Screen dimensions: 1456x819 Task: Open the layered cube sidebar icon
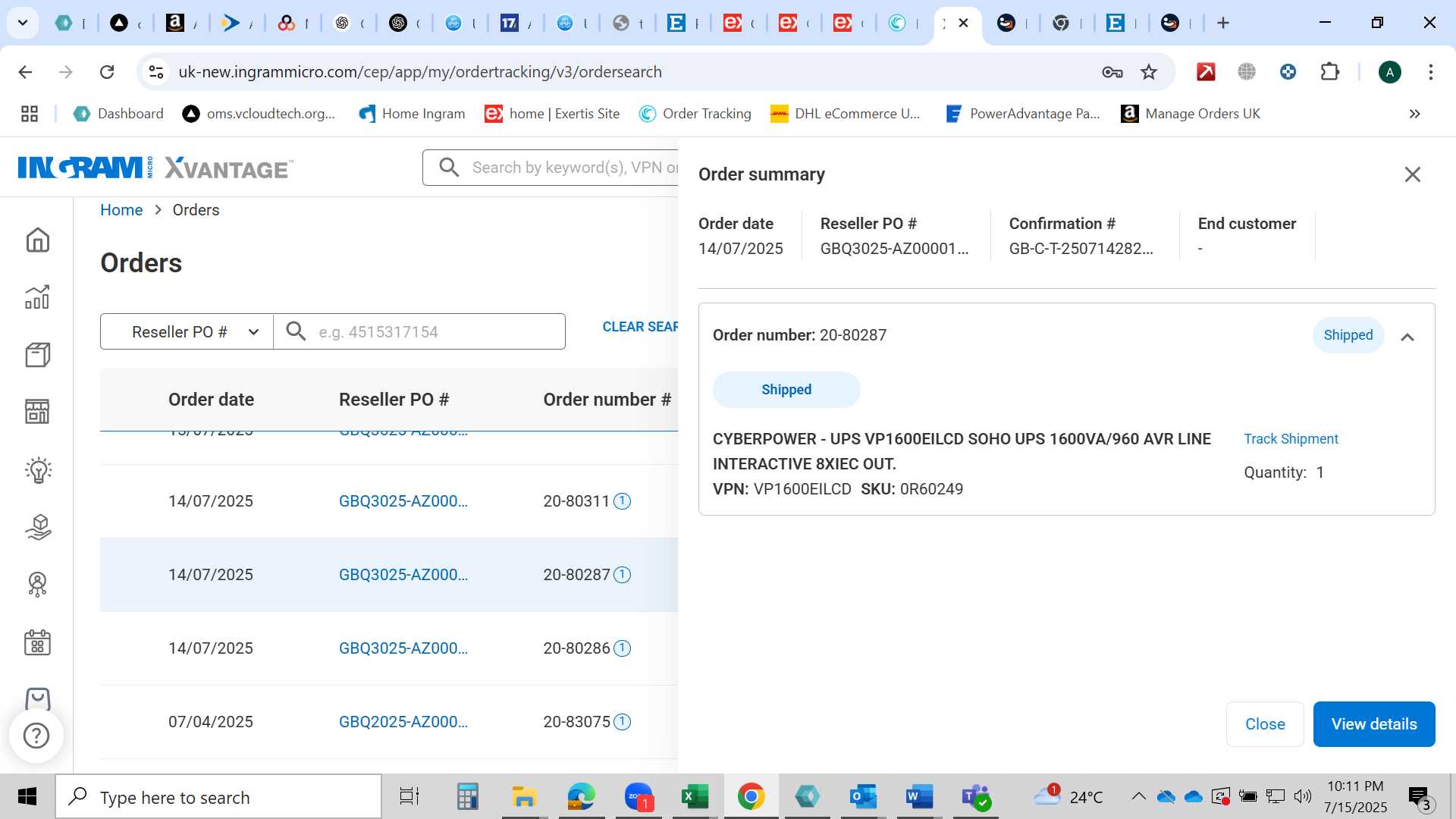pyautogui.click(x=37, y=527)
